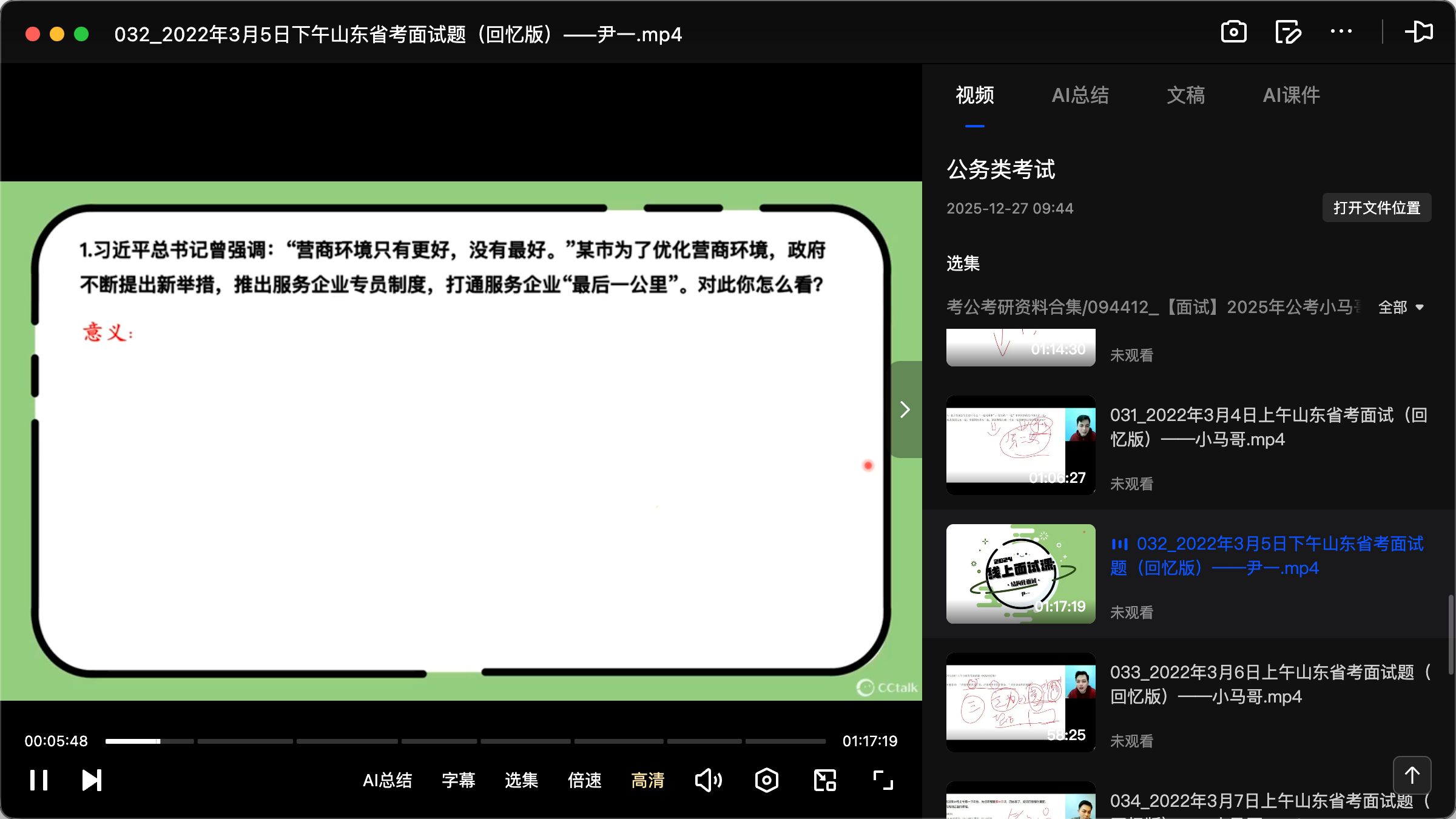Enter picture-in-picture mode
Viewport: 1456px width, 819px height.
(x=824, y=780)
